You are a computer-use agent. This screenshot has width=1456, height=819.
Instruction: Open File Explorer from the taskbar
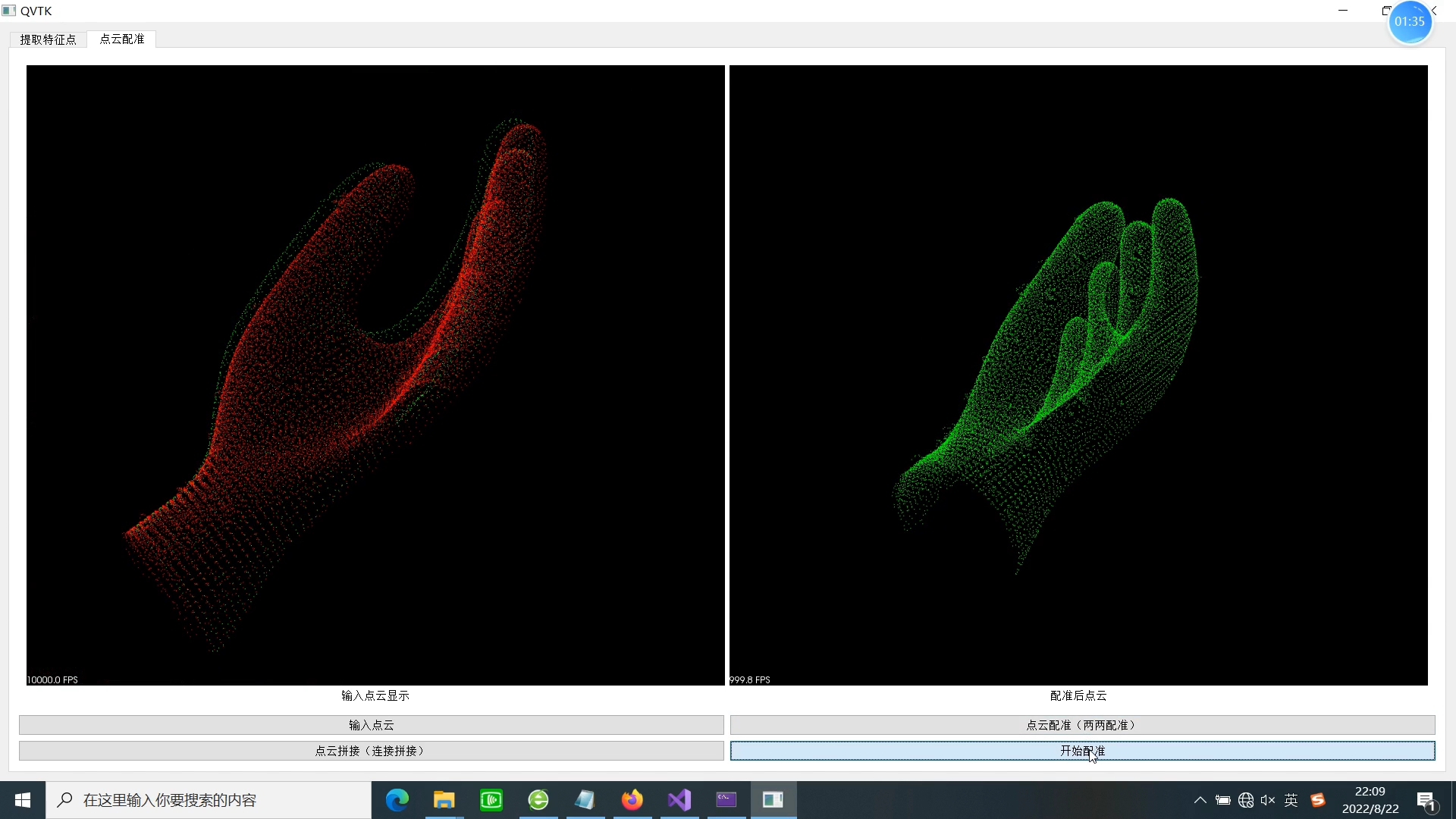click(444, 800)
